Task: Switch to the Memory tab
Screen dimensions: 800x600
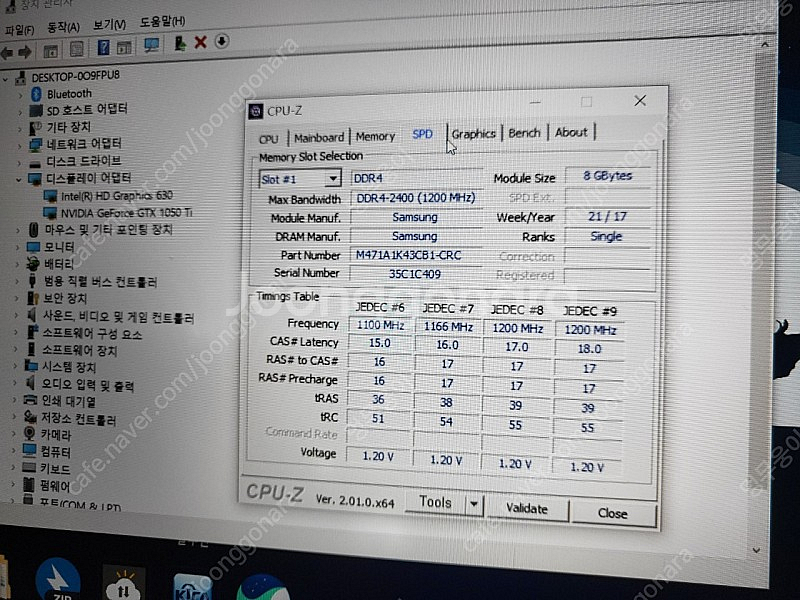Action: click(x=376, y=136)
